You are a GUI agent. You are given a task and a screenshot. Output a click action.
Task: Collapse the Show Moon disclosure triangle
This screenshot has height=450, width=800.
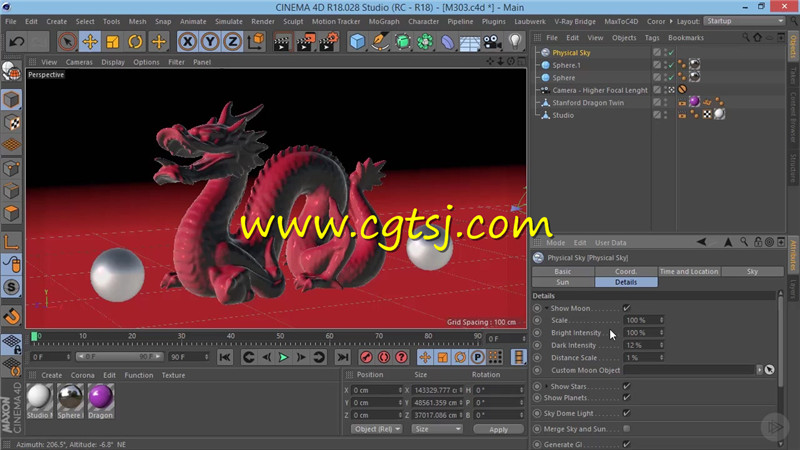[x=546, y=308]
